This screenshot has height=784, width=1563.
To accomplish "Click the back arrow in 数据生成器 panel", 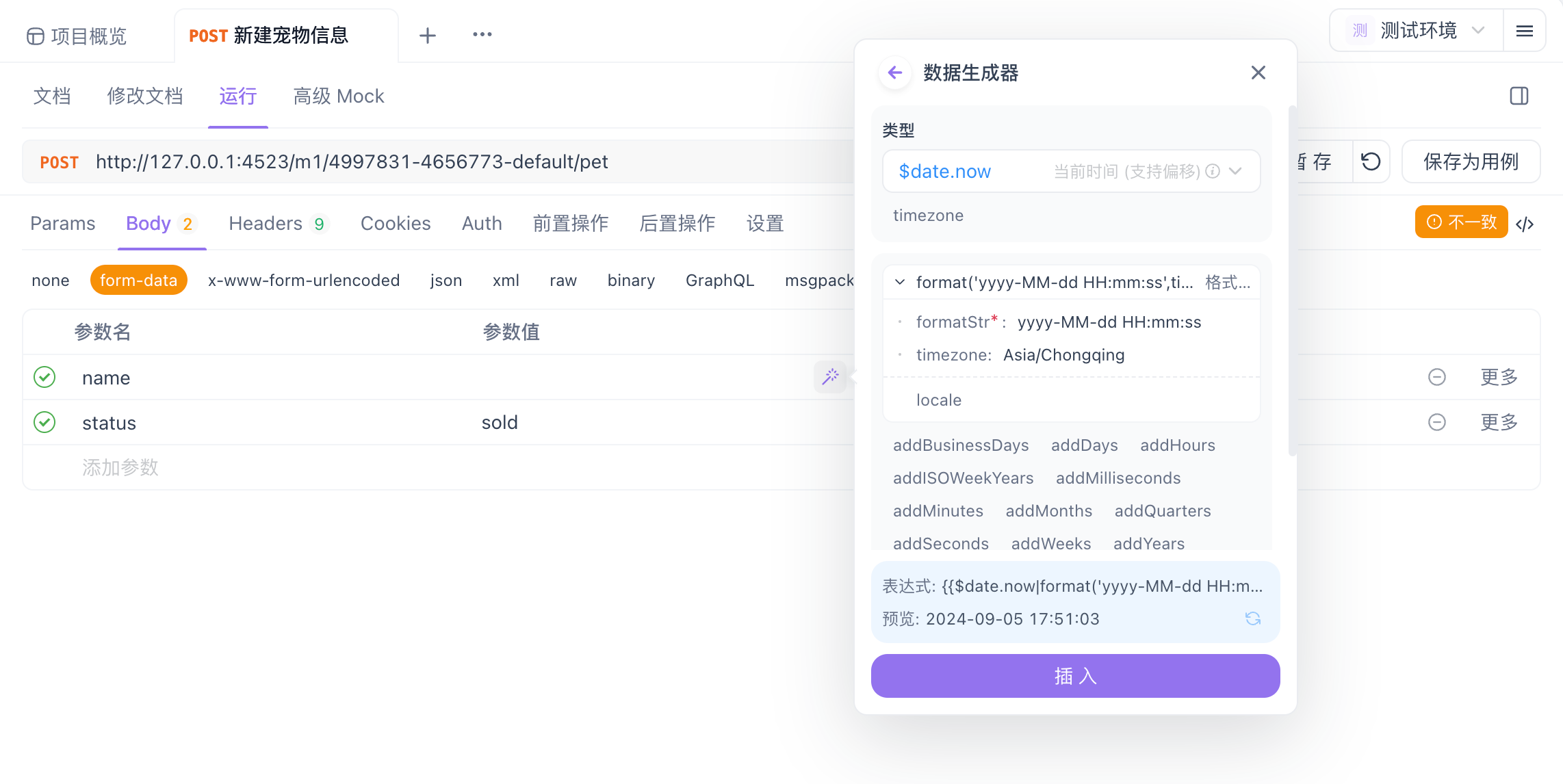I will click(x=894, y=72).
